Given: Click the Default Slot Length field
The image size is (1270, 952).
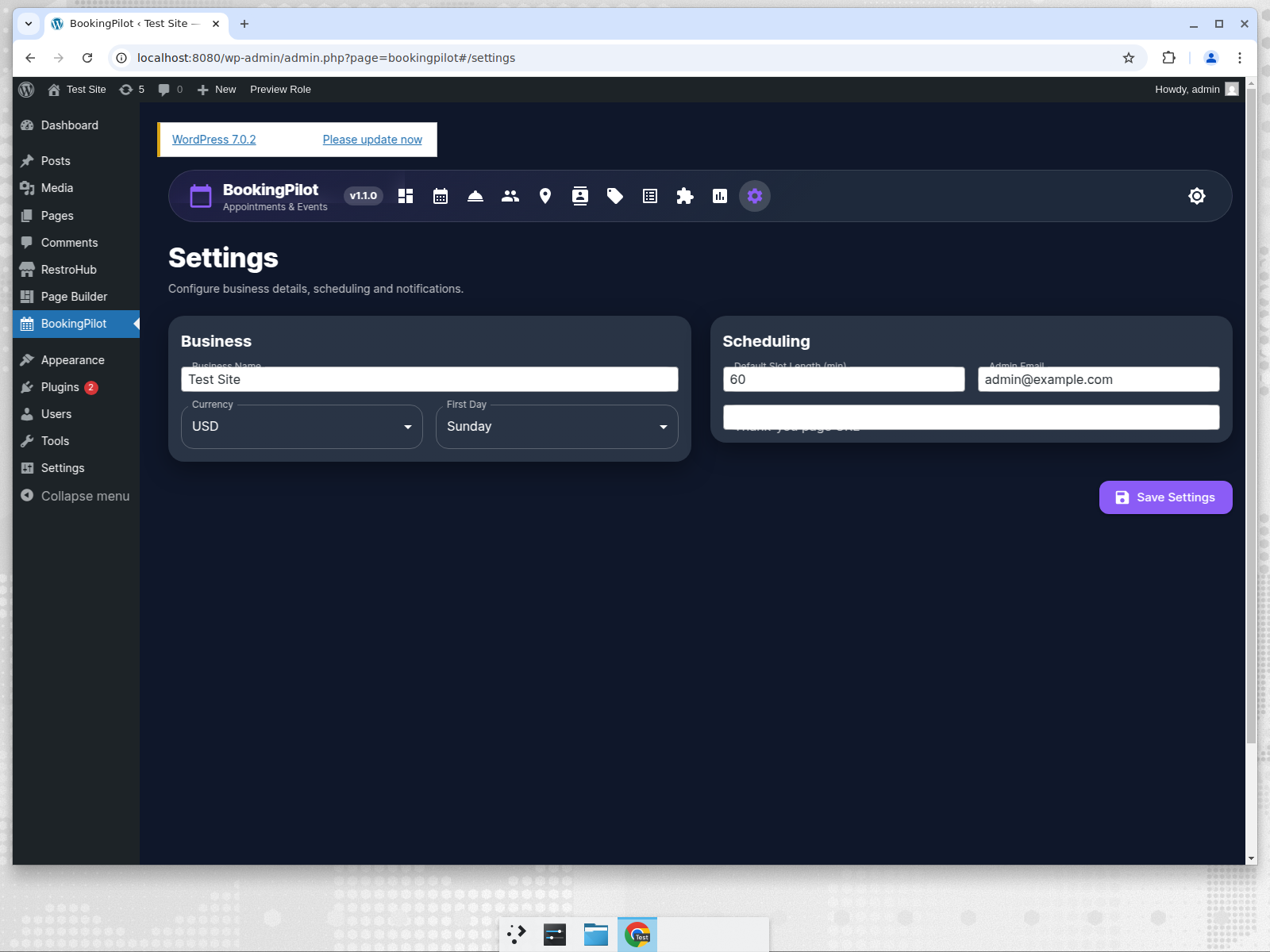Looking at the screenshot, I should click(844, 379).
